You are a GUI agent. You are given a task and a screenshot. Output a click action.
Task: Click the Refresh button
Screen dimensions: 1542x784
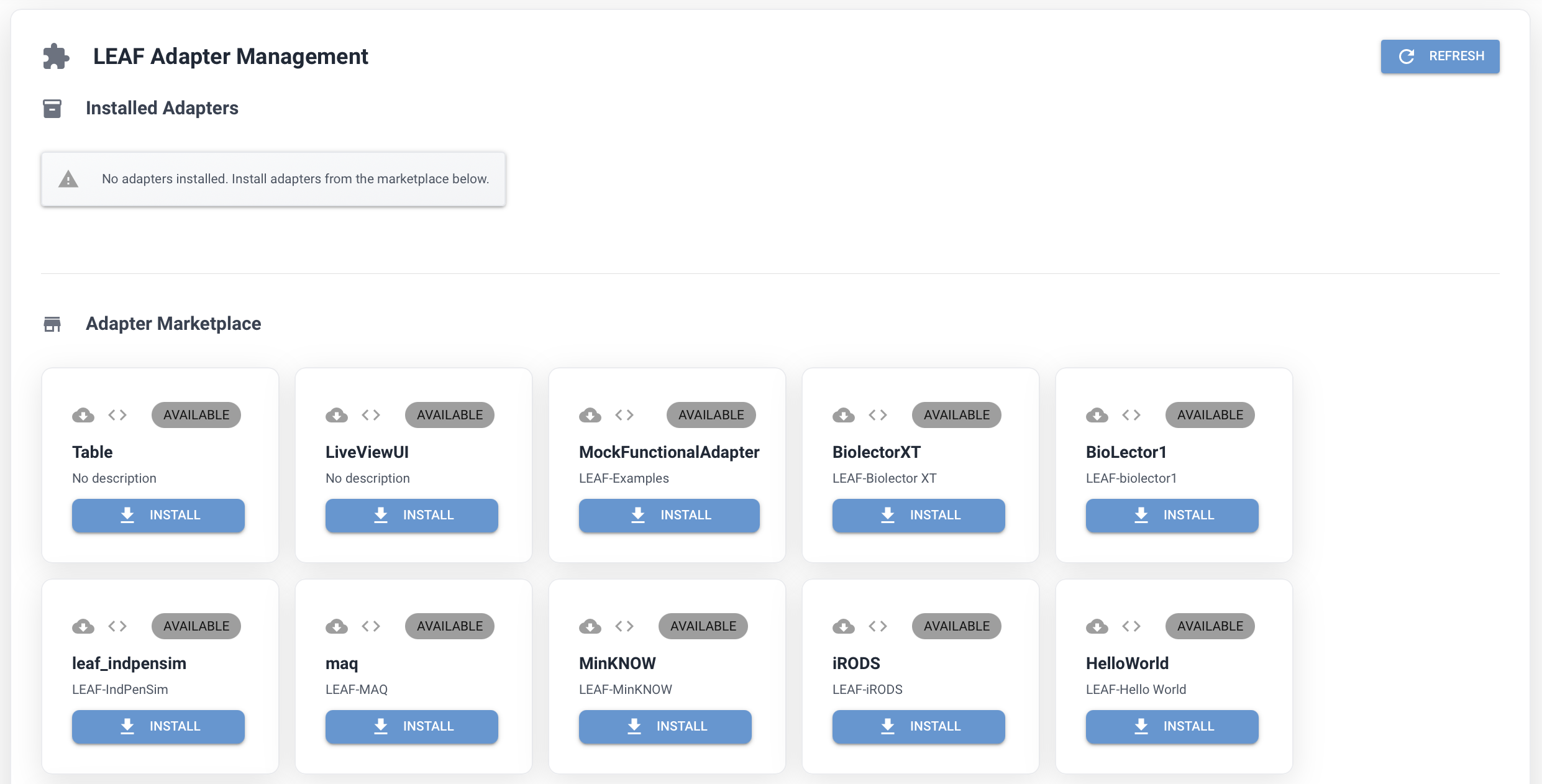pos(1439,57)
